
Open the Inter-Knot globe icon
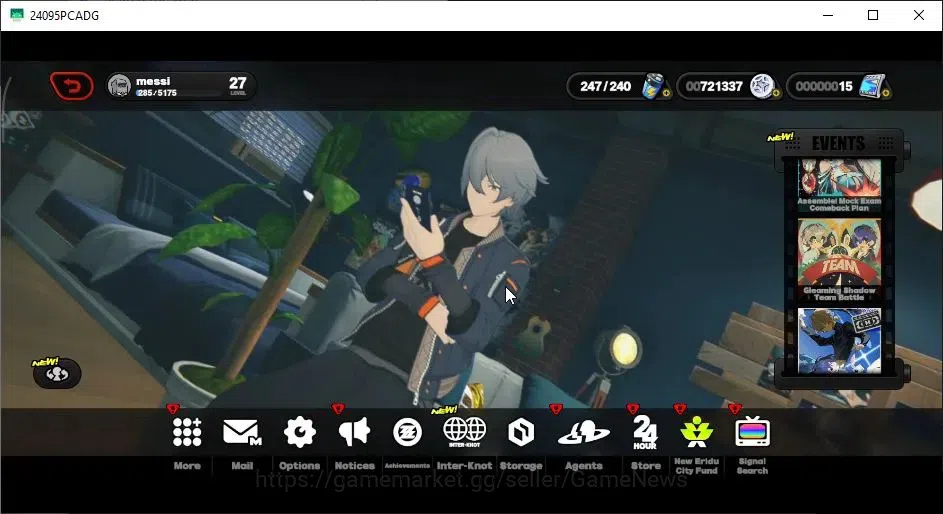[464, 432]
